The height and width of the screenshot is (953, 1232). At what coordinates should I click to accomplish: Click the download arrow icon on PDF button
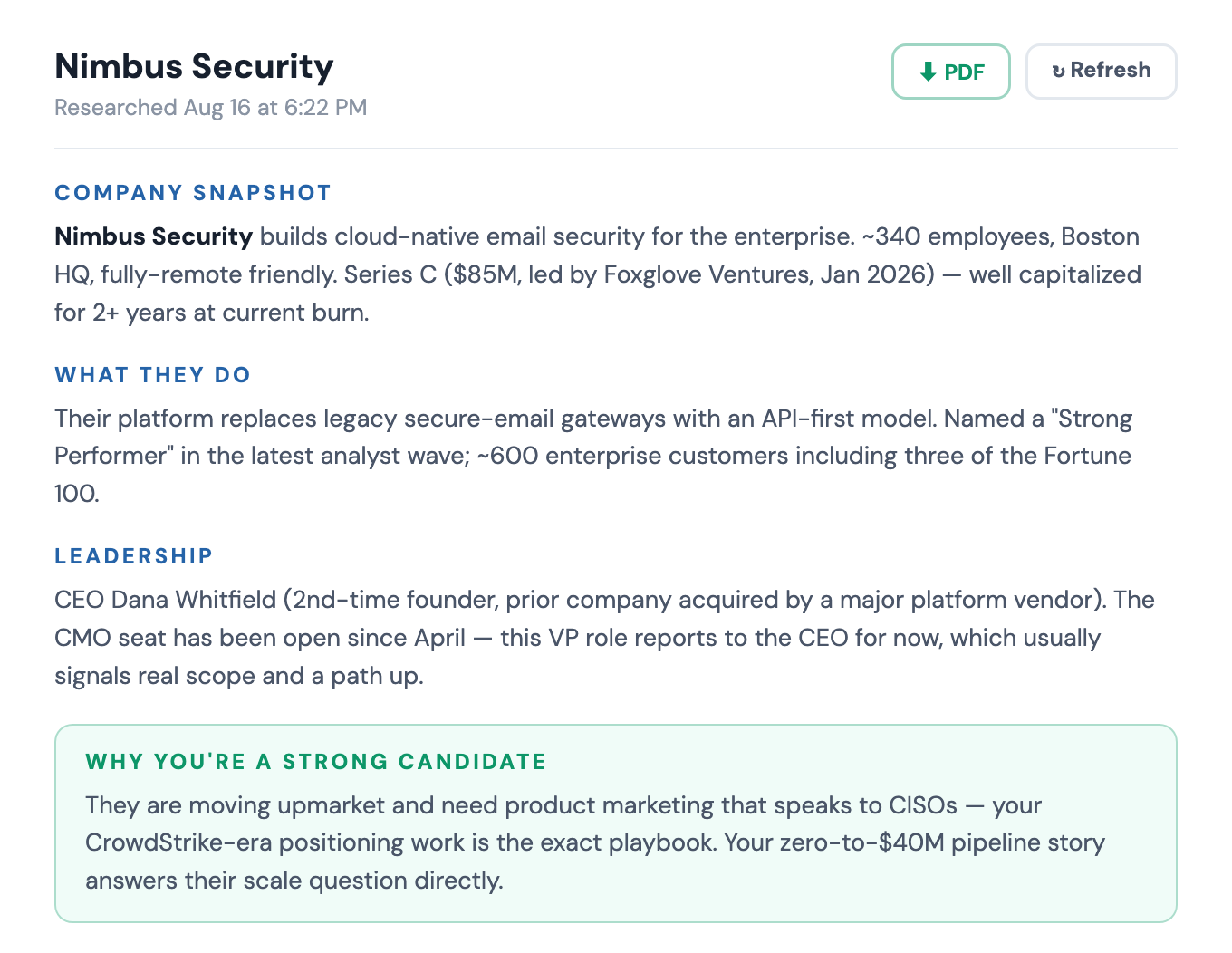click(x=928, y=72)
